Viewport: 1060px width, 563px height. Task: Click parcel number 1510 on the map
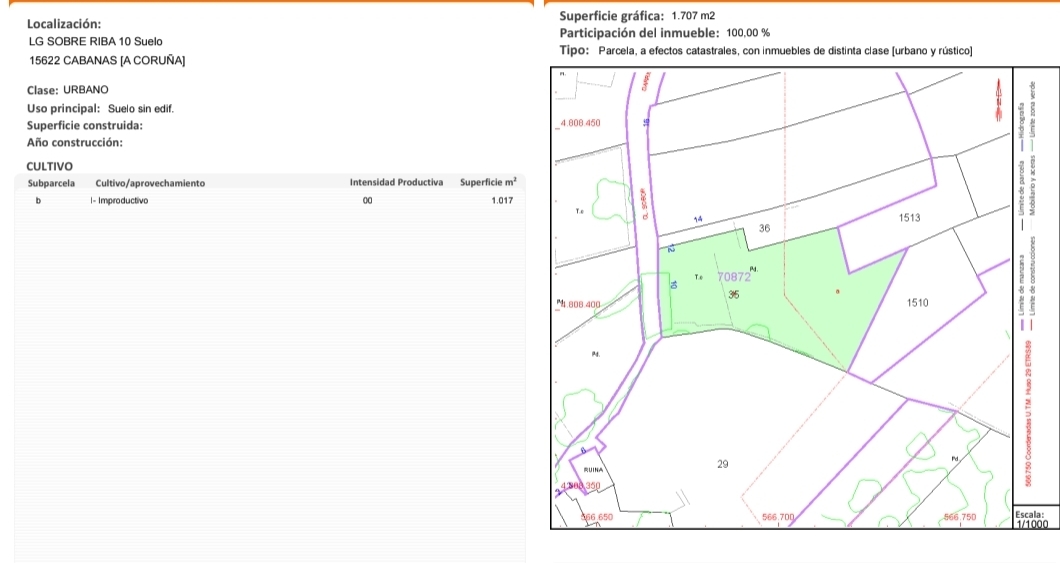pos(917,303)
